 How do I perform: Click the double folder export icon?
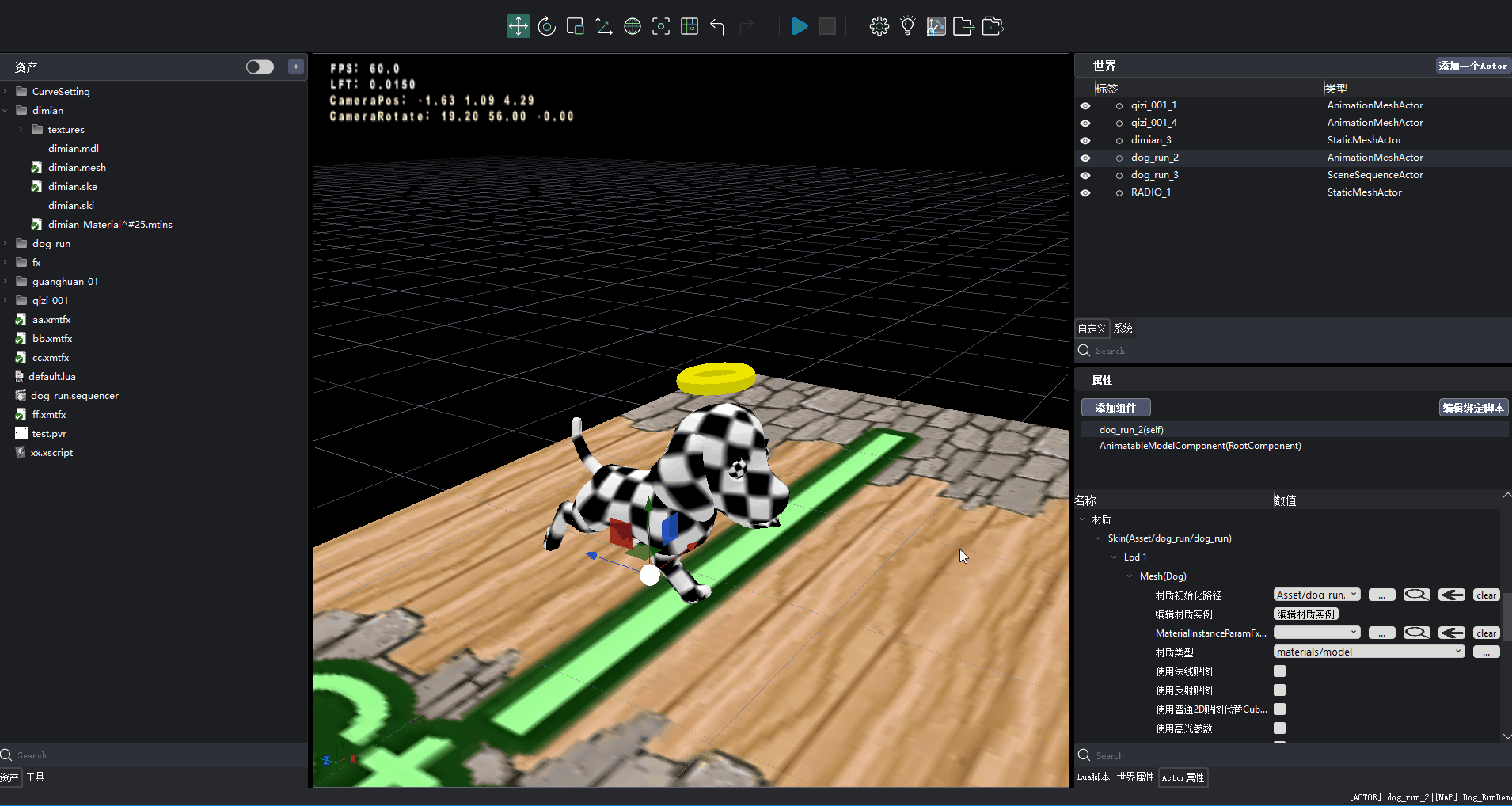click(x=993, y=26)
